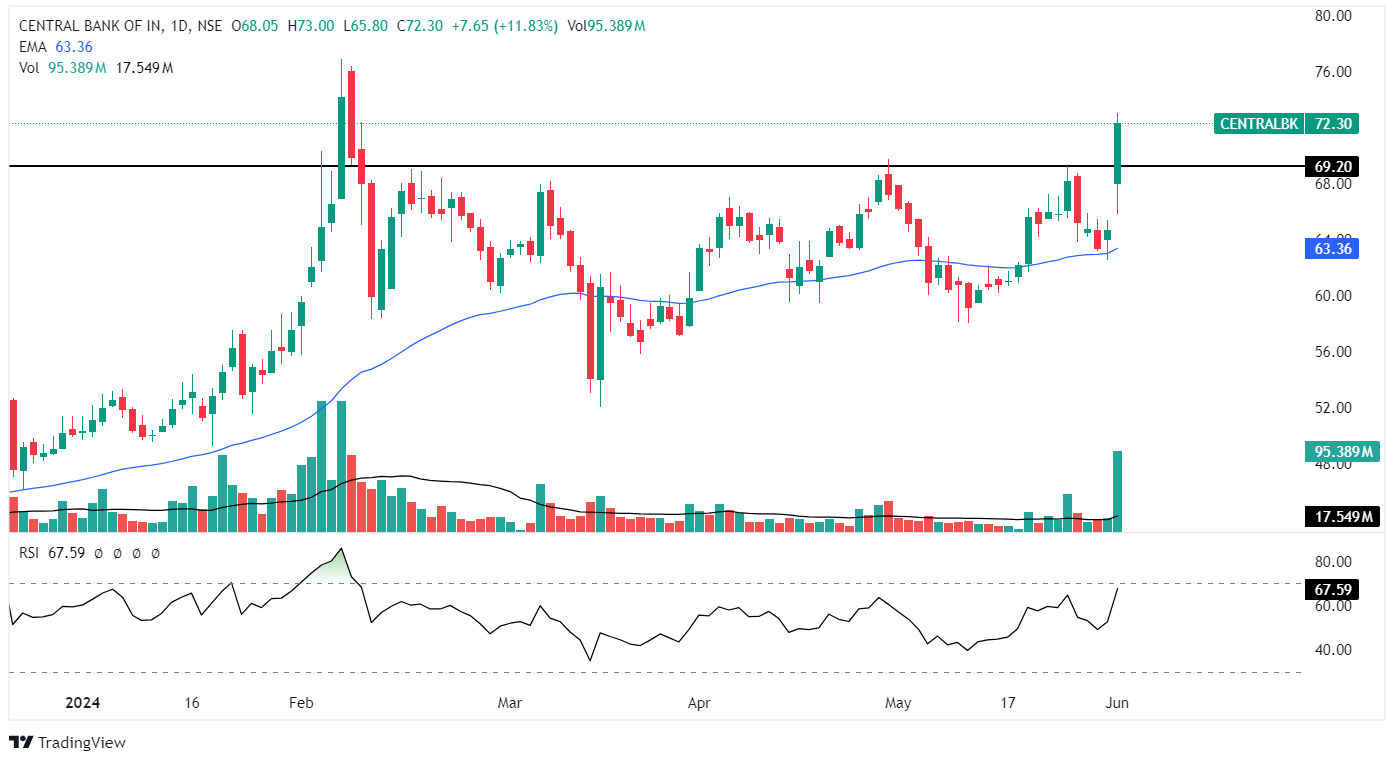Image resolution: width=1398 pixels, height=764 pixels.
Task: Select the May label on time axis
Action: click(x=898, y=703)
